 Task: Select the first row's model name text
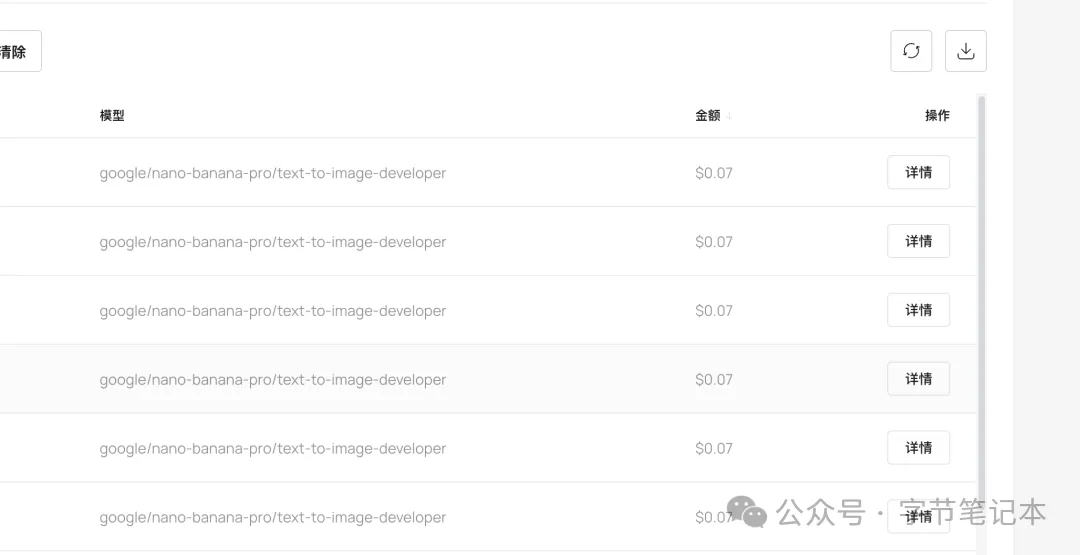click(272, 173)
